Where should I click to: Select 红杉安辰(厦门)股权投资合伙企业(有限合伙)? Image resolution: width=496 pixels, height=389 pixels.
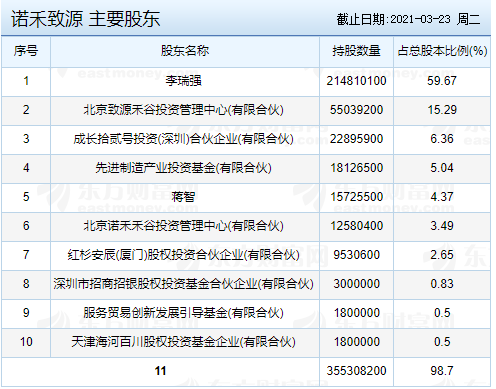(183, 255)
